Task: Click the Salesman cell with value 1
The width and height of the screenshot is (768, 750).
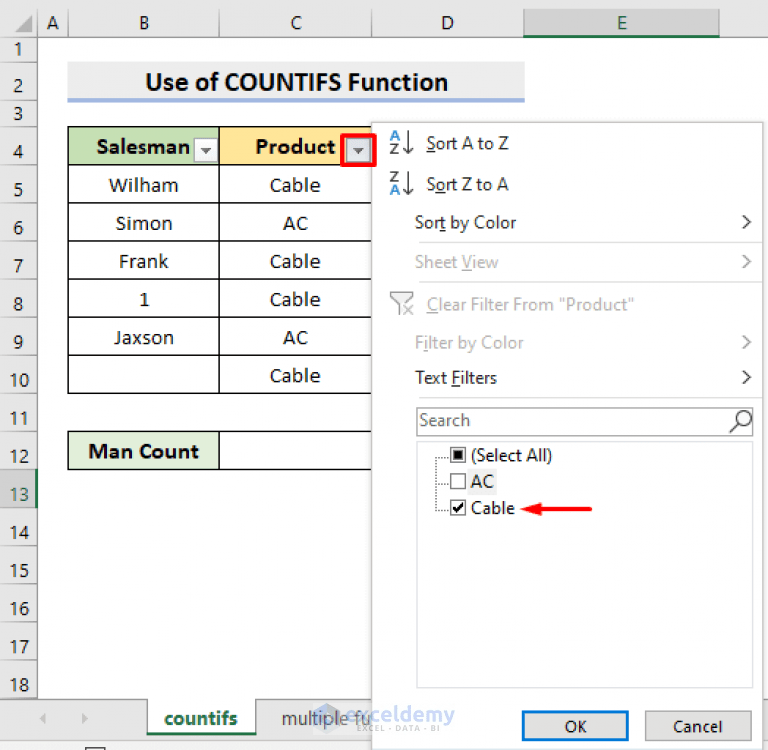Action: click(144, 299)
